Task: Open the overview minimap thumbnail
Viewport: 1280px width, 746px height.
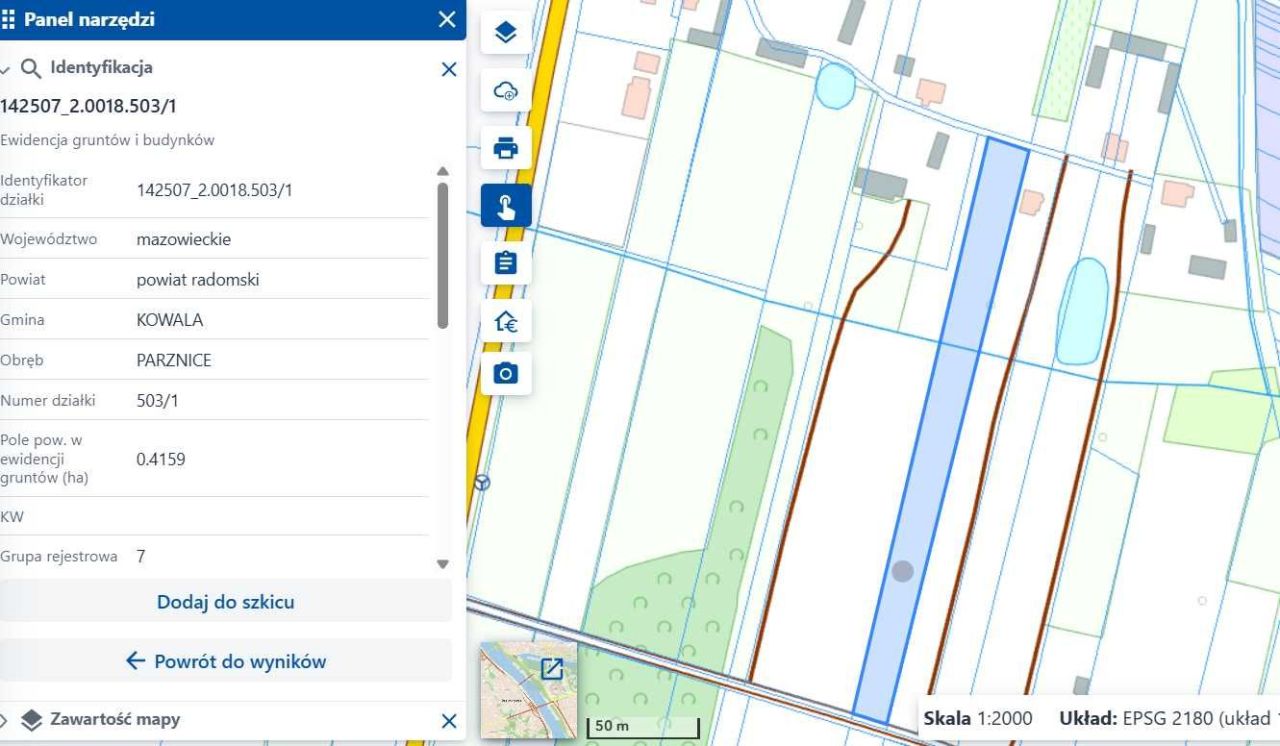Action: click(x=529, y=690)
